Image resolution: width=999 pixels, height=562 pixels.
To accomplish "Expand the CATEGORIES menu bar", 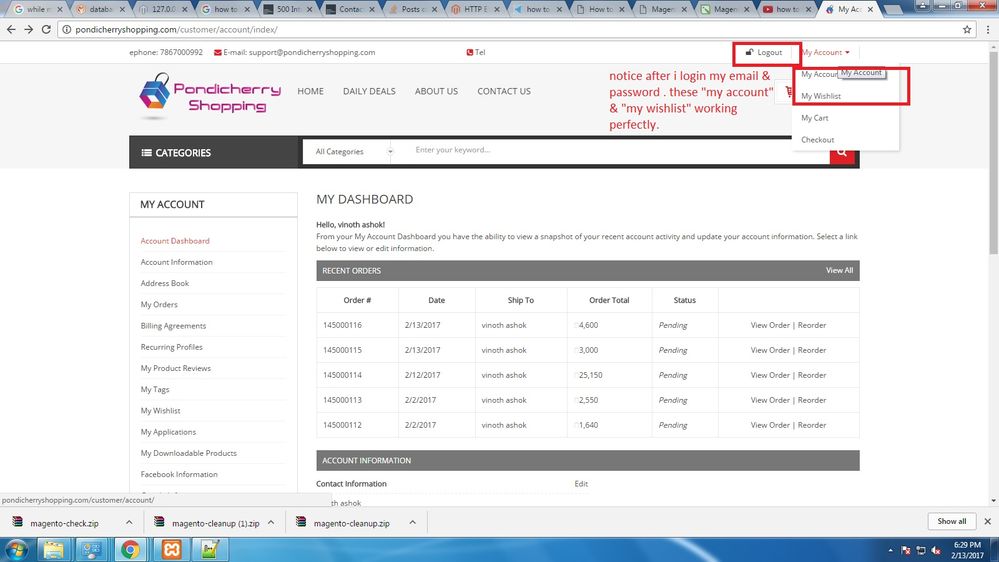I will click(x=215, y=153).
